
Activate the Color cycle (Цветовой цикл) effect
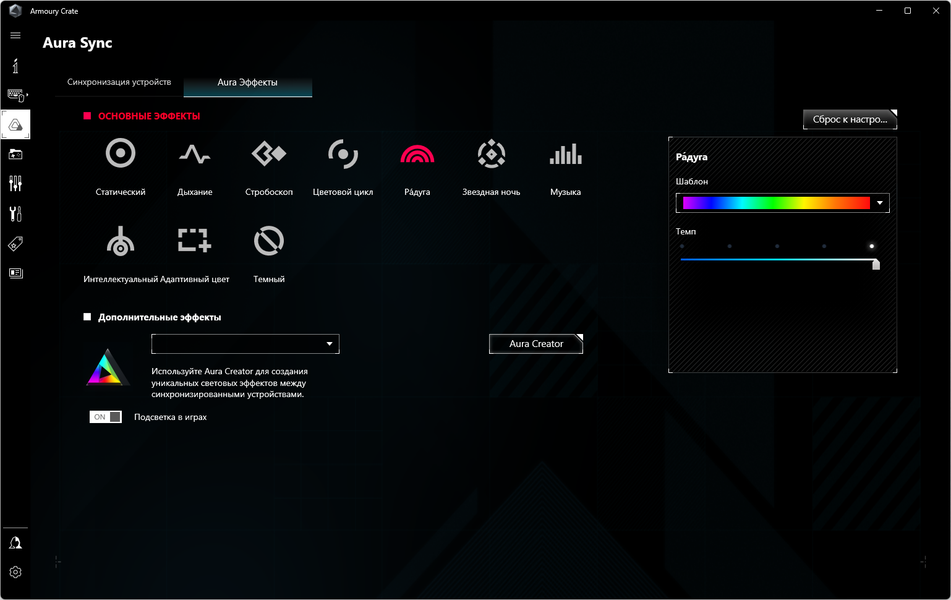[x=343, y=154]
